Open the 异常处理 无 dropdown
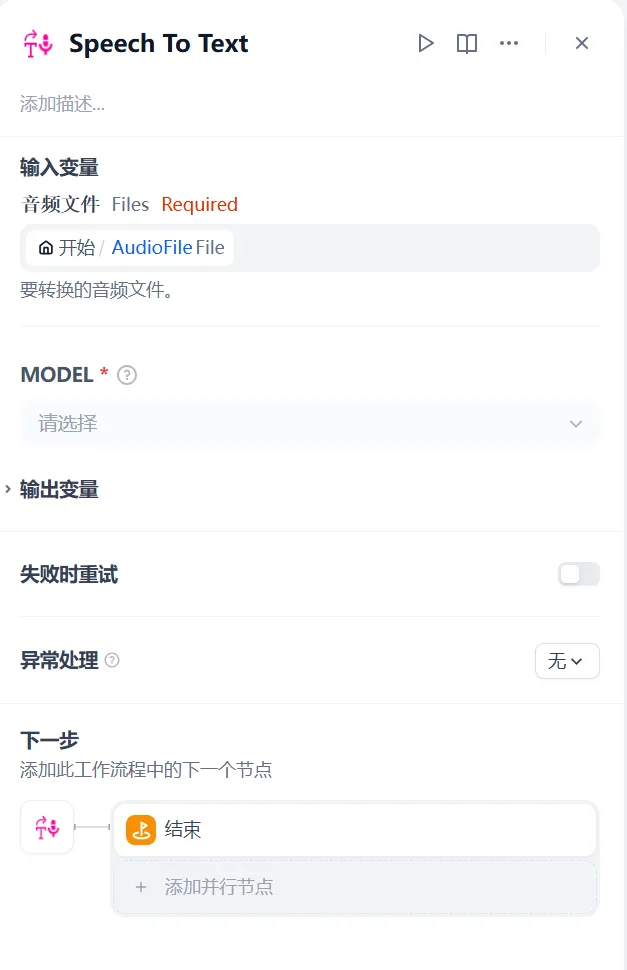 pyautogui.click(x=567, y=661)
